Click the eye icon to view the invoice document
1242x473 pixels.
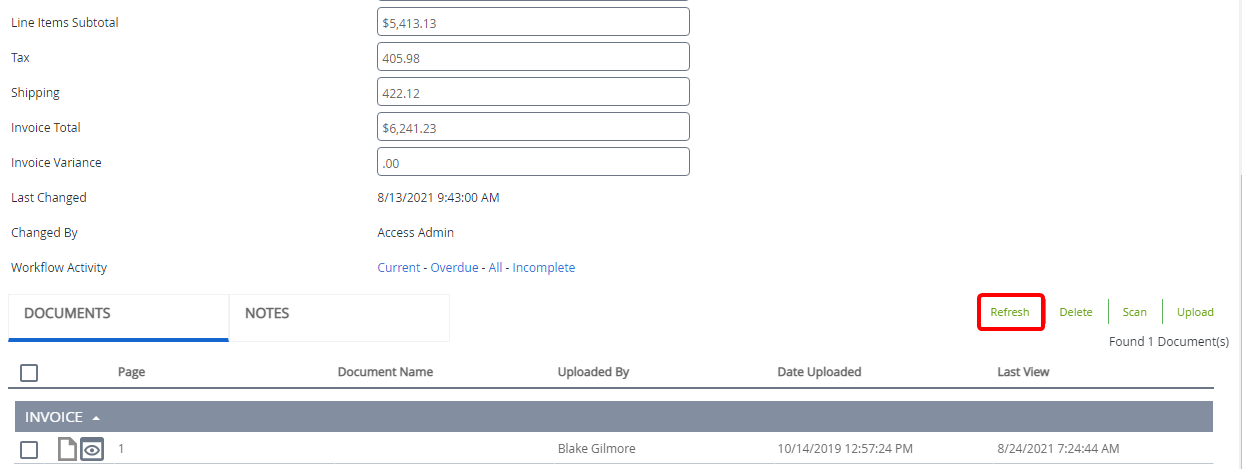coord(92,450)
